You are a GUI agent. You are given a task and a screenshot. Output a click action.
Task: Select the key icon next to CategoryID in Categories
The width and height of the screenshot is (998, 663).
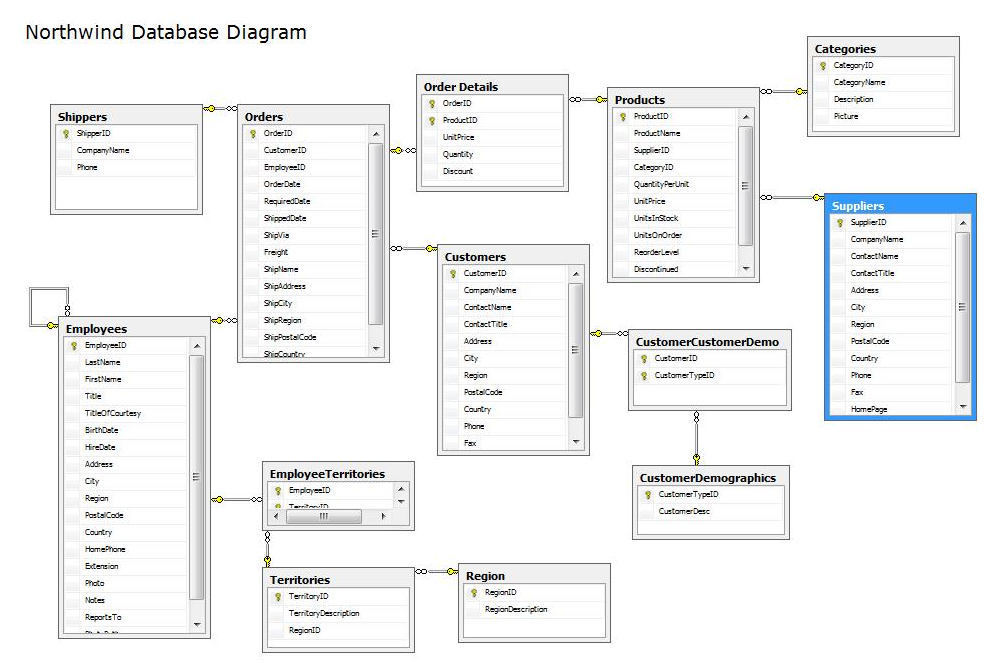823,66
